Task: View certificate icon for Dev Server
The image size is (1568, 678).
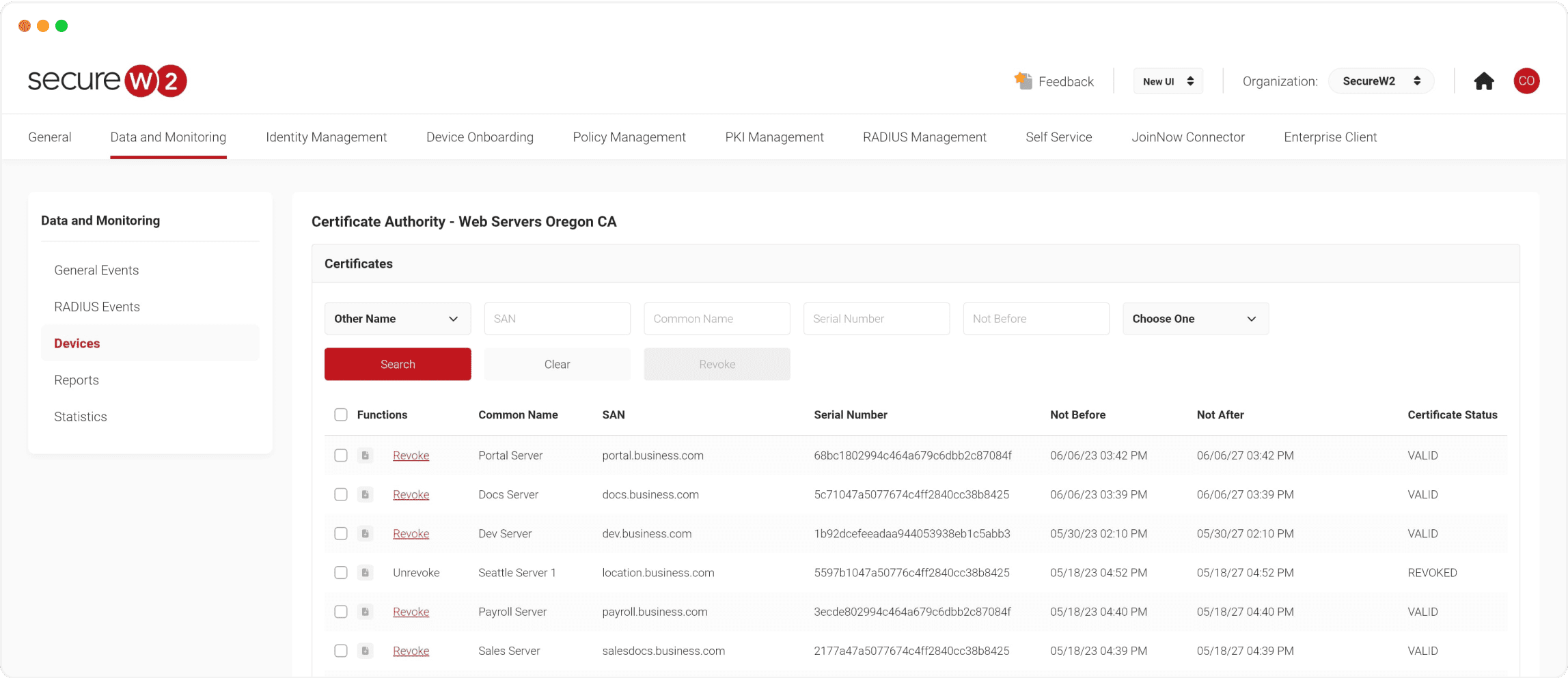Action: (x=366, y=533)
